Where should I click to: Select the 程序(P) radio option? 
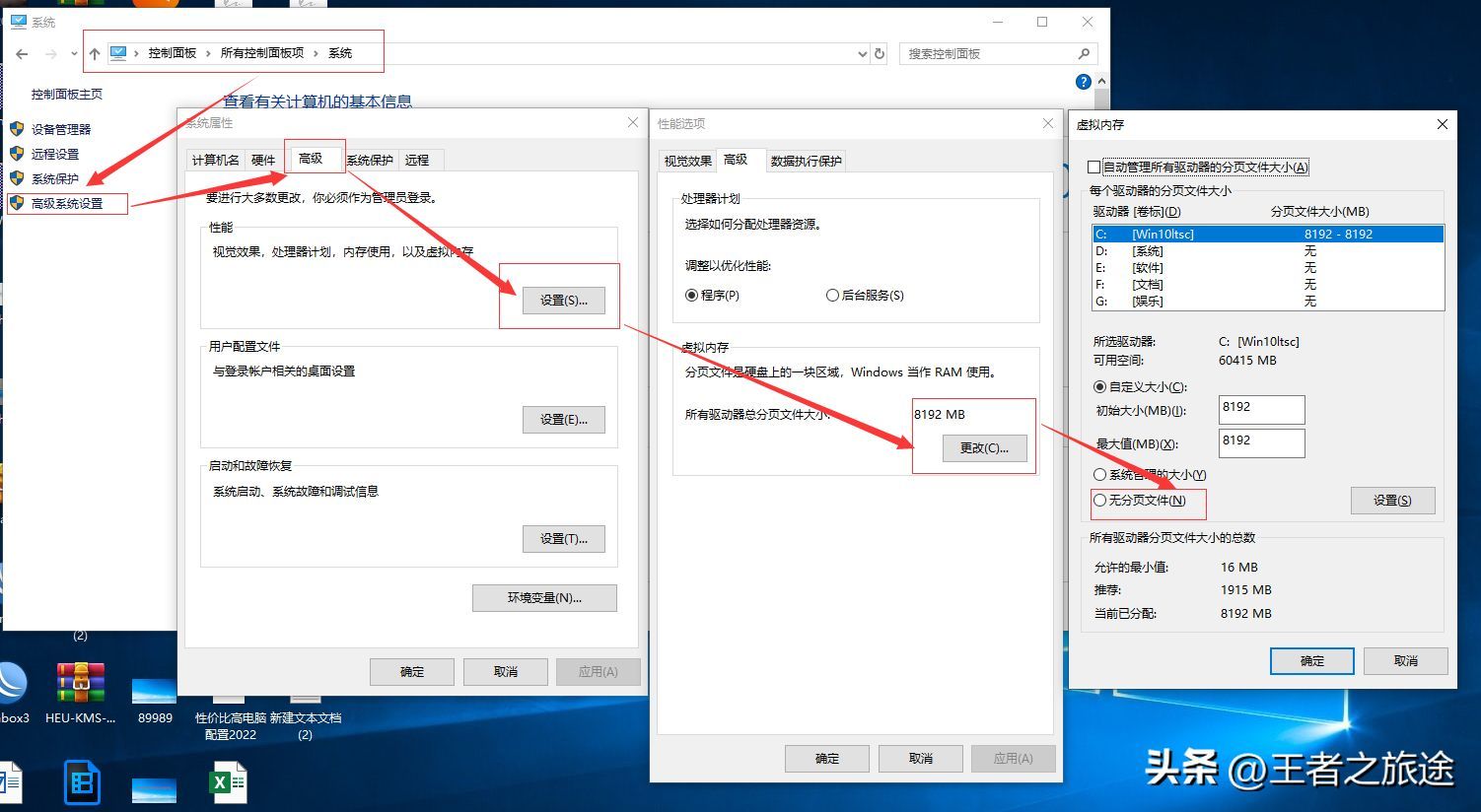point(713,295)
